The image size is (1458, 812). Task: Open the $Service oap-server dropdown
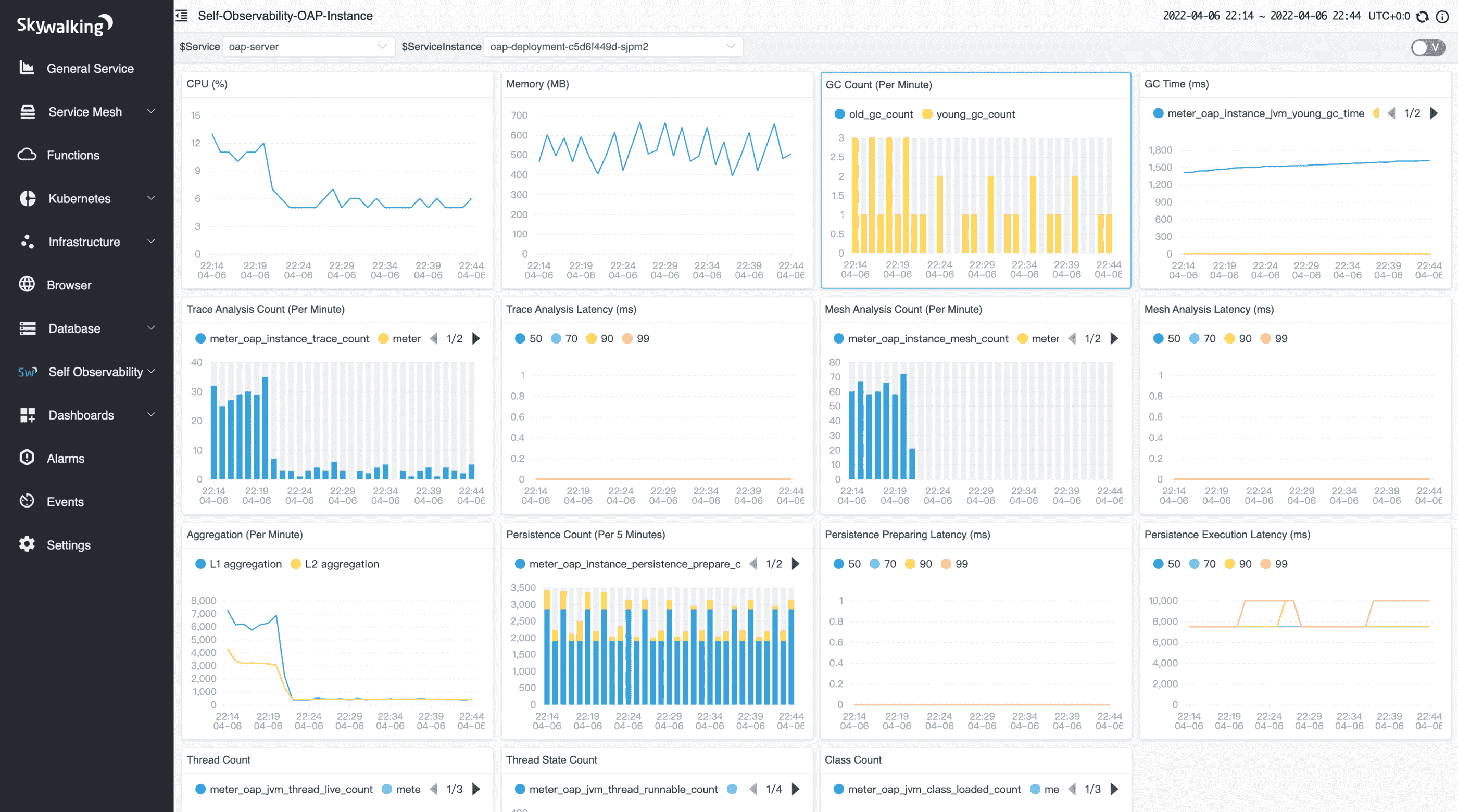[x=308, y=47]
